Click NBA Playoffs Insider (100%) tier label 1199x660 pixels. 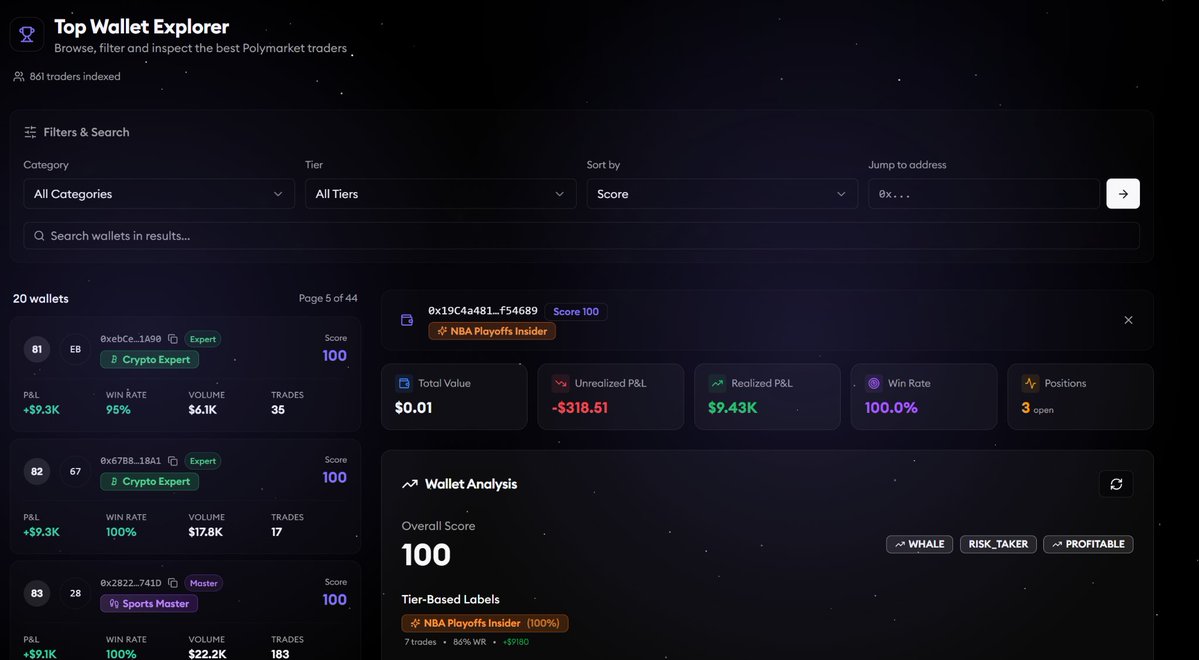pyautogui.click(x=485, y=623)
